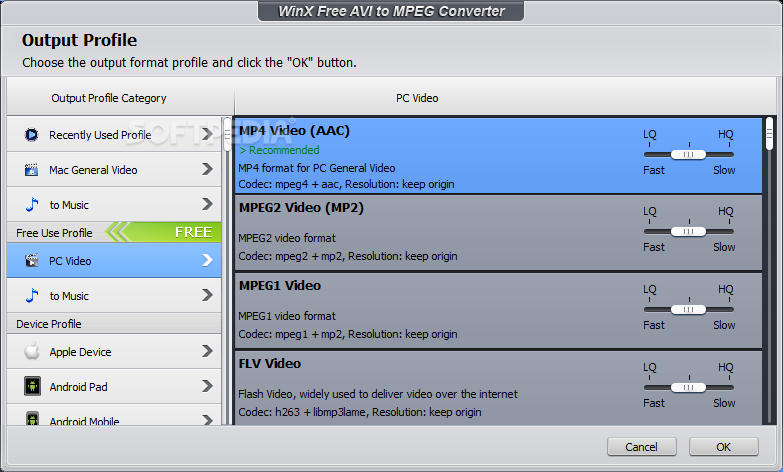The height and width of the screenshot is (472, 783).
Task: Select the MPEG1 Video profile
Action: [498, 310]
